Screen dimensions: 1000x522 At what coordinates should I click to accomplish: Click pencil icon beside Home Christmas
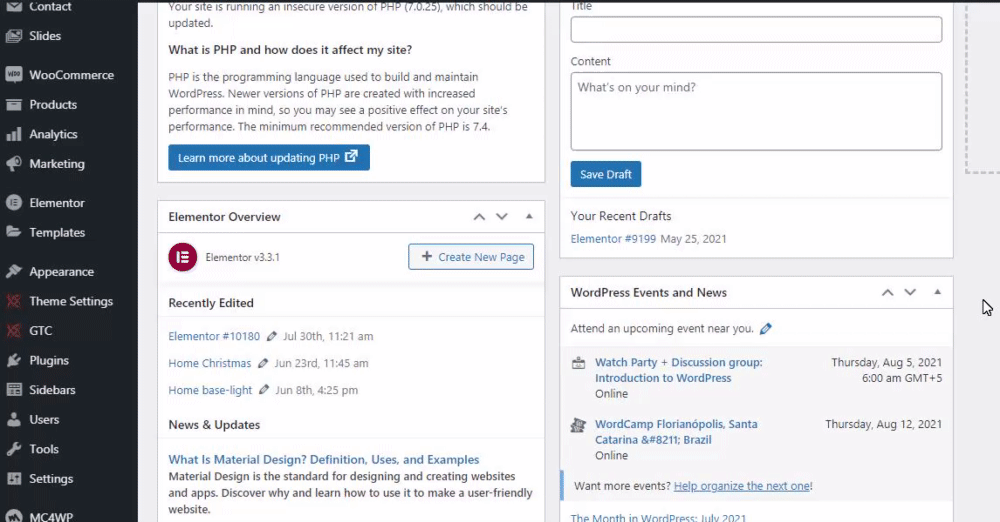click(263, 362)
